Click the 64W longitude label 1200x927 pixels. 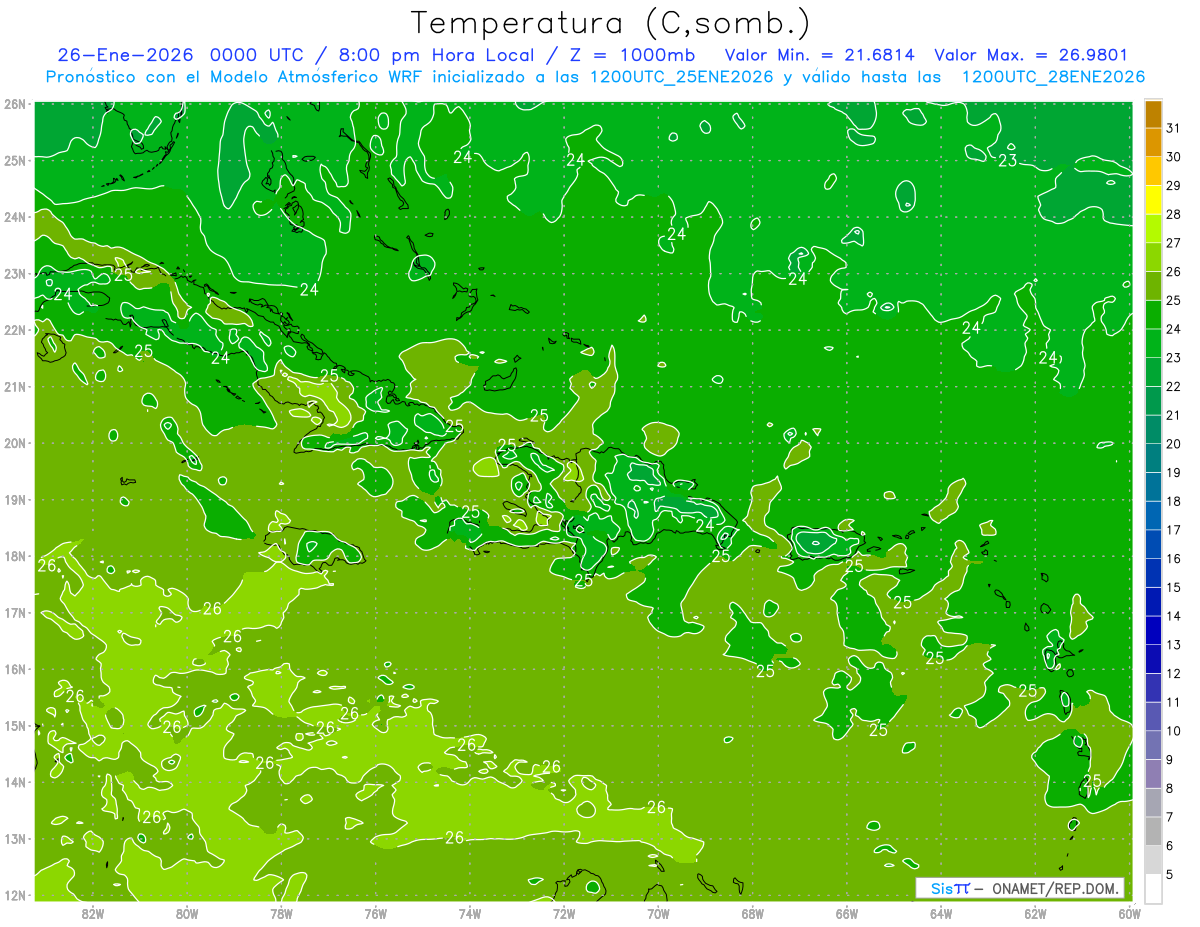point(941,913)
